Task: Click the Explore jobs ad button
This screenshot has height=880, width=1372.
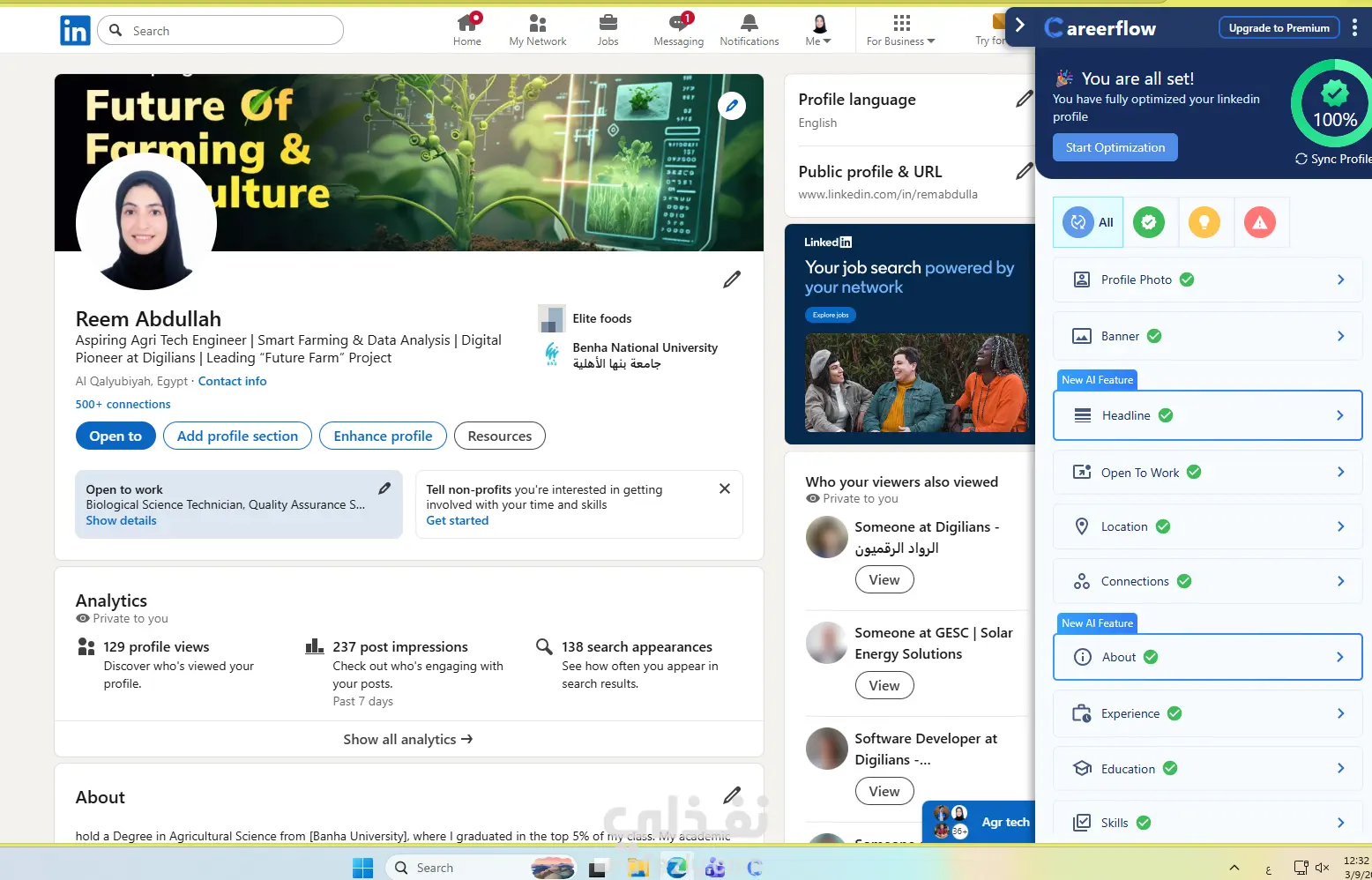Action: (831, 315)
